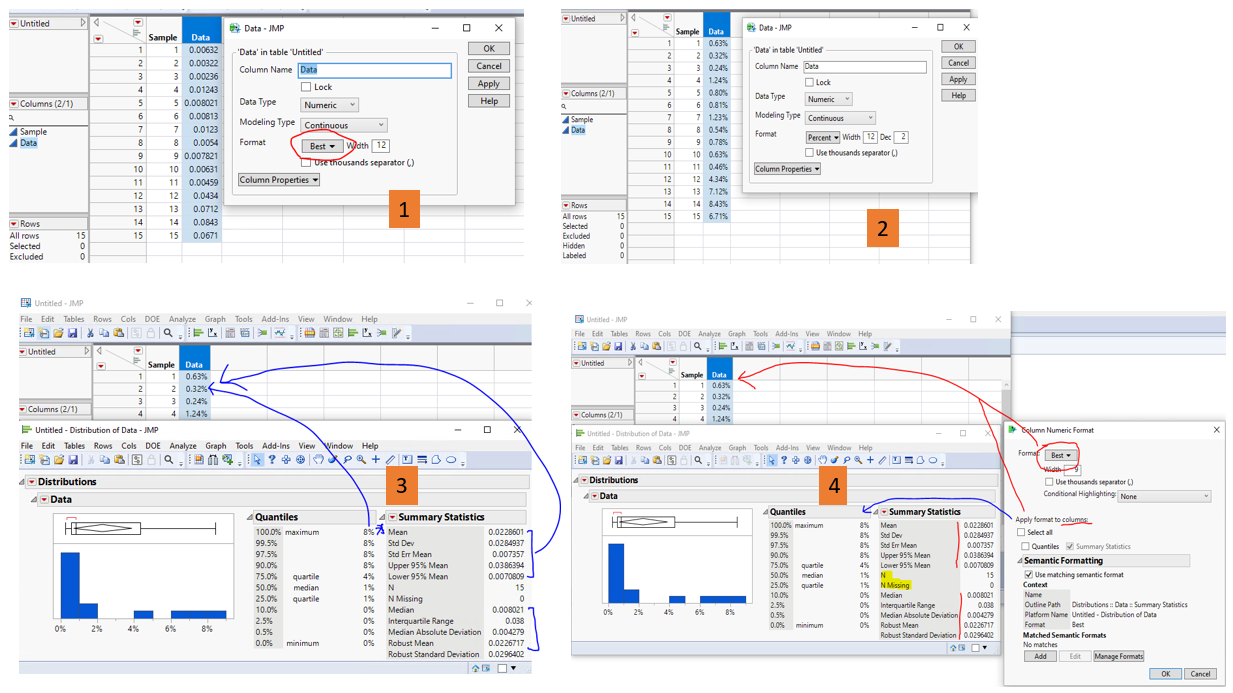Image resolution: width=1233 pixels, height=693 pixels.
Task: Select the Grabber hand tool
Action: click(x=319, y=459)
